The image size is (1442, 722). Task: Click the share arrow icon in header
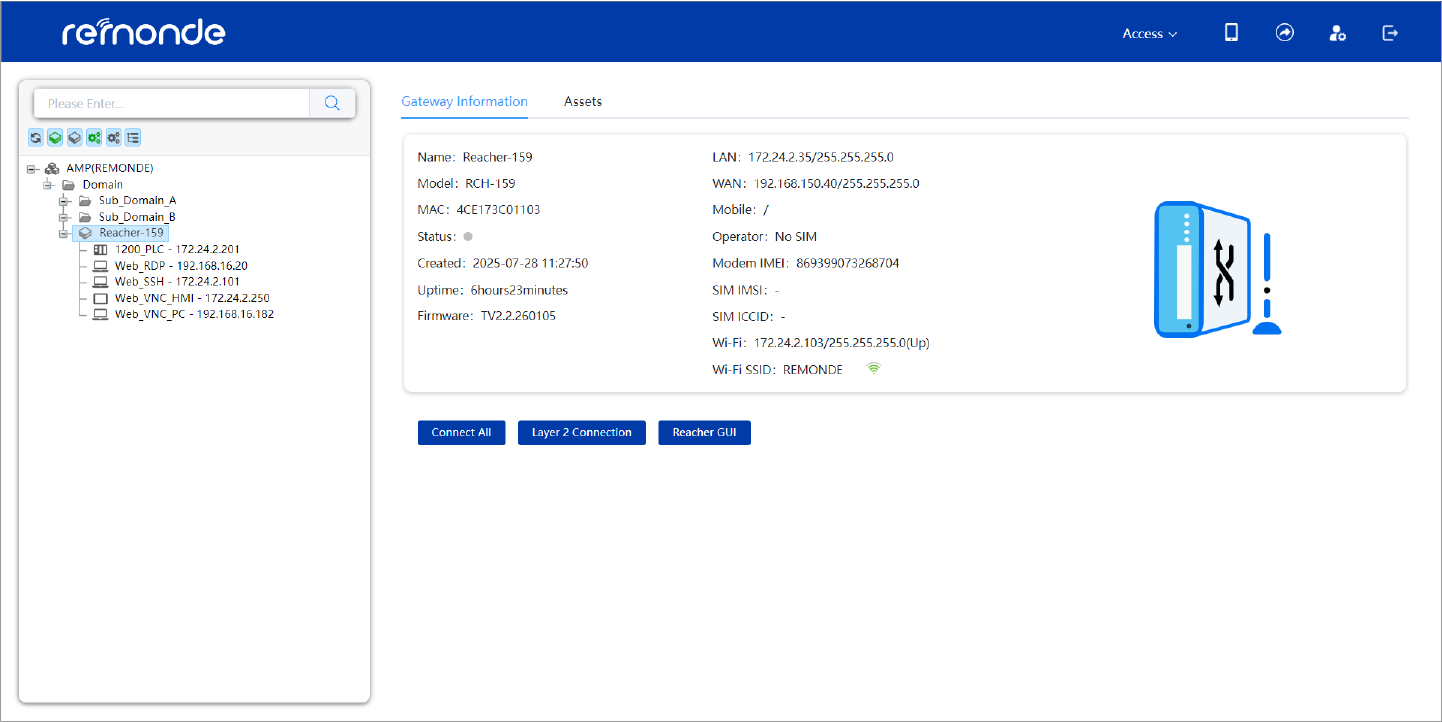click(1285, 33)
